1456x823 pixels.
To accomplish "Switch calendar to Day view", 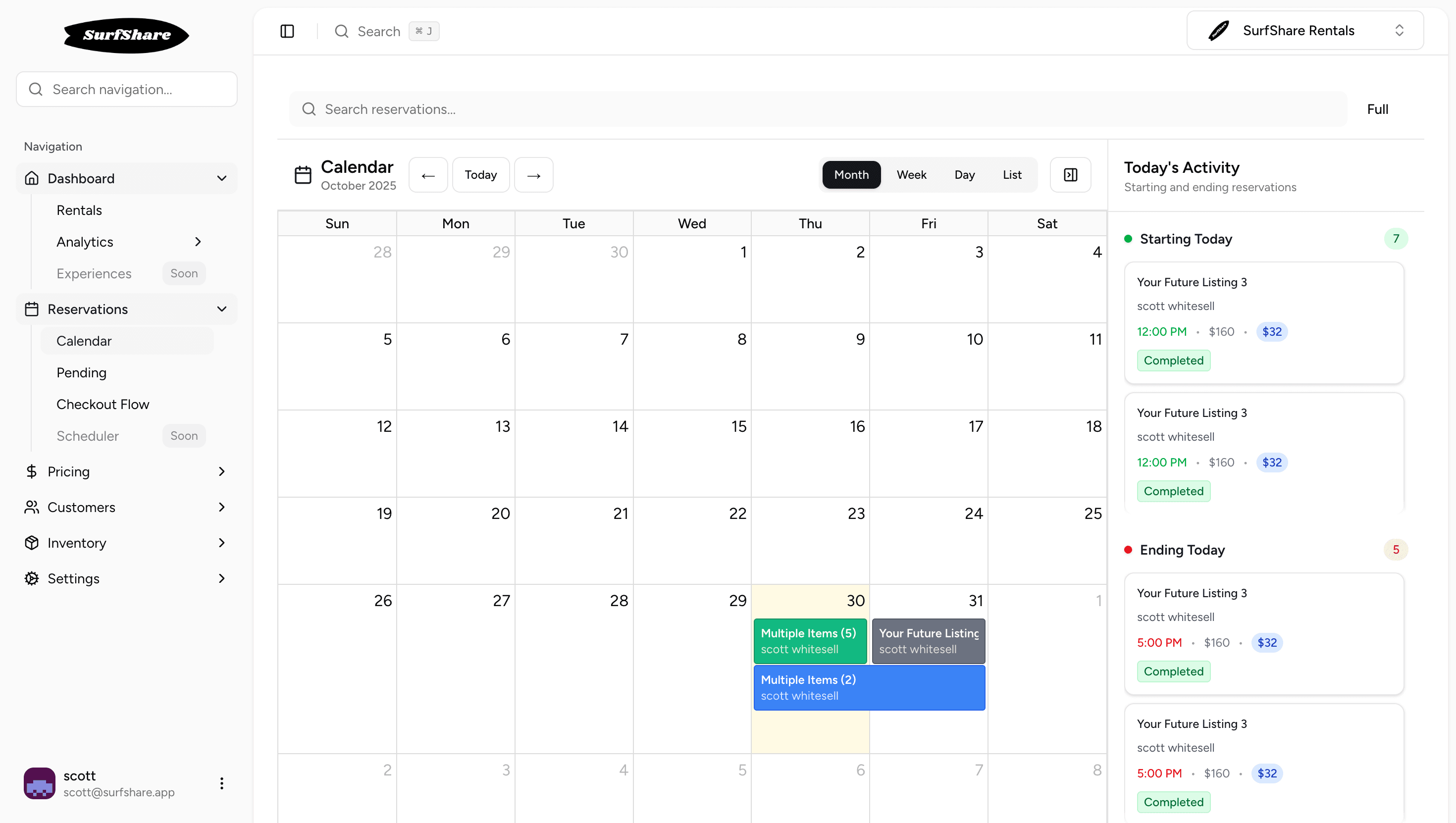I will (x=964, y=175).
